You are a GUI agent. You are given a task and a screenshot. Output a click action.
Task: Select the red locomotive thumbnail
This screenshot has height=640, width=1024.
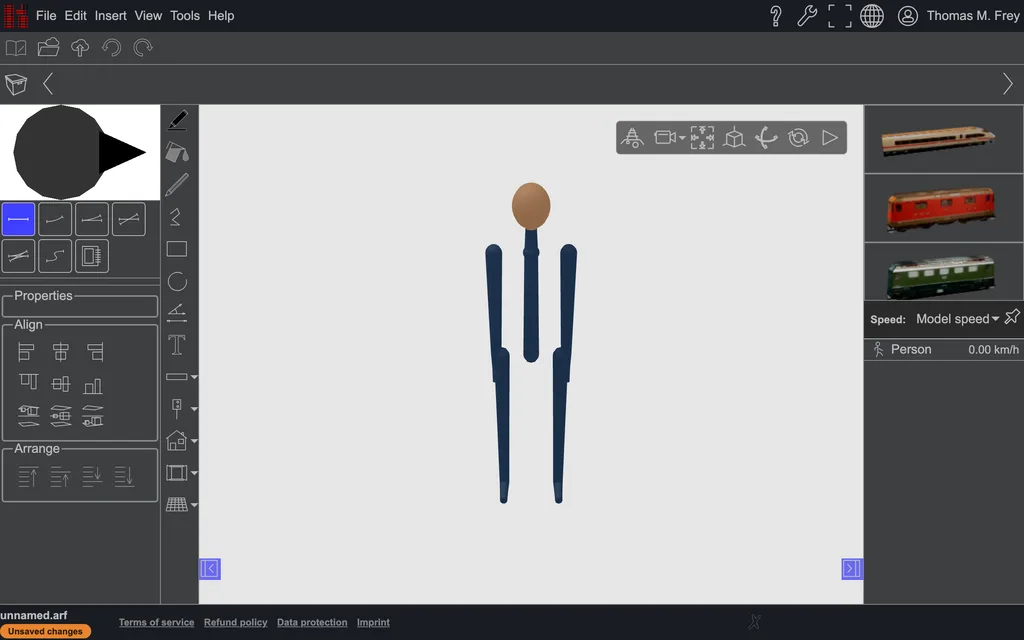[944, 208]
